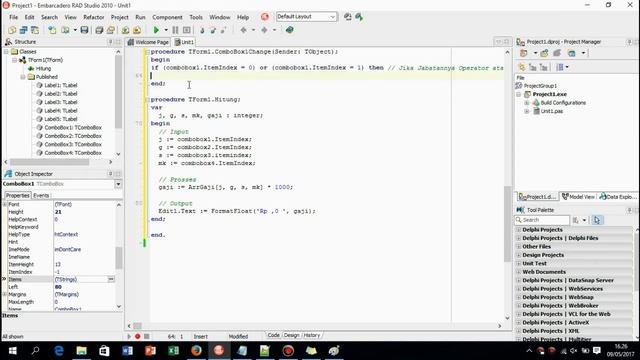Click the red globe icon beside Help
640x360 pixels.
pos(265,17)
